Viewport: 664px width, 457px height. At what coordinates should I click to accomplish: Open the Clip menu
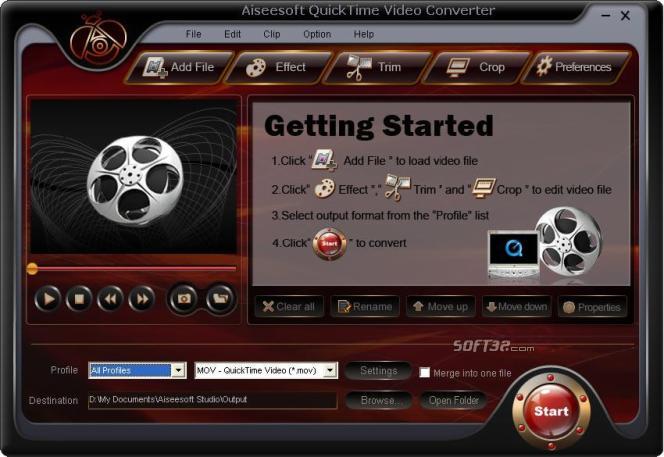[x=271, y=34]
